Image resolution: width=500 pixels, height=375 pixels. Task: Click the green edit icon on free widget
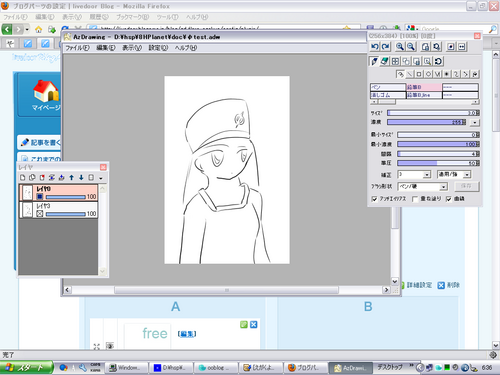tap(244, 324)
